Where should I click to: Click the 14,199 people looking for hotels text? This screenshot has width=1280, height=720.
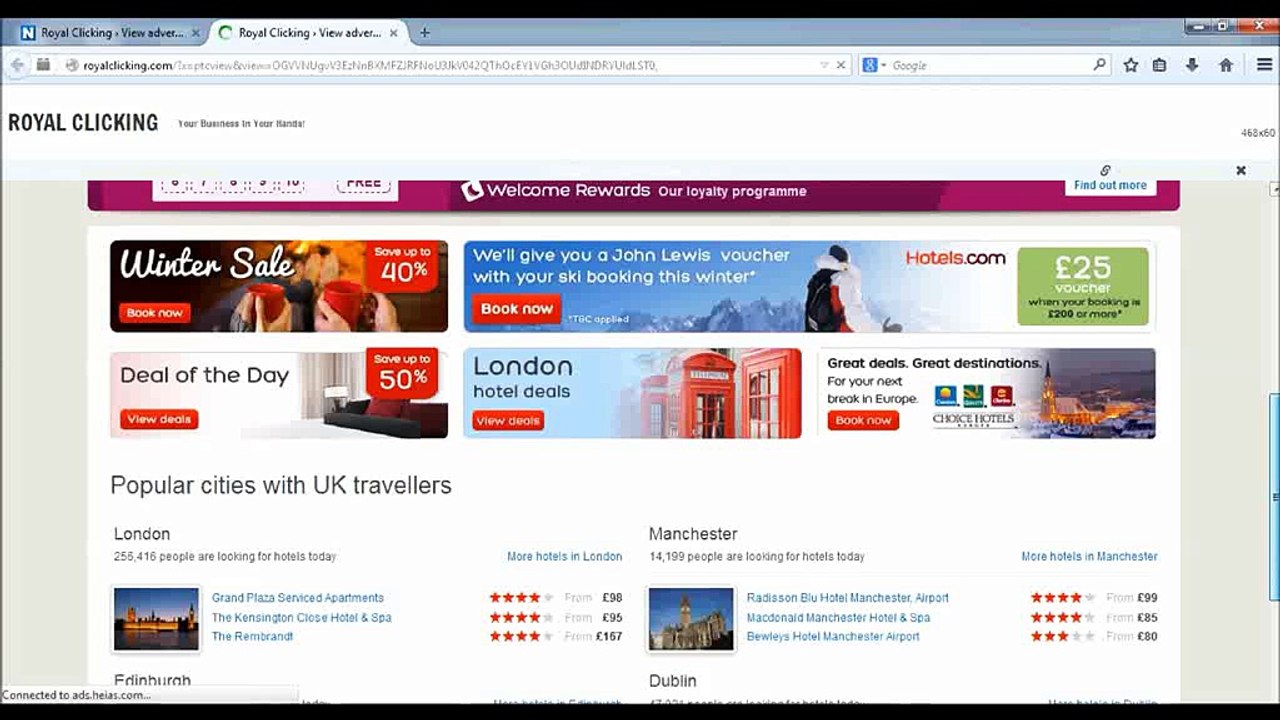coord(757,557)
